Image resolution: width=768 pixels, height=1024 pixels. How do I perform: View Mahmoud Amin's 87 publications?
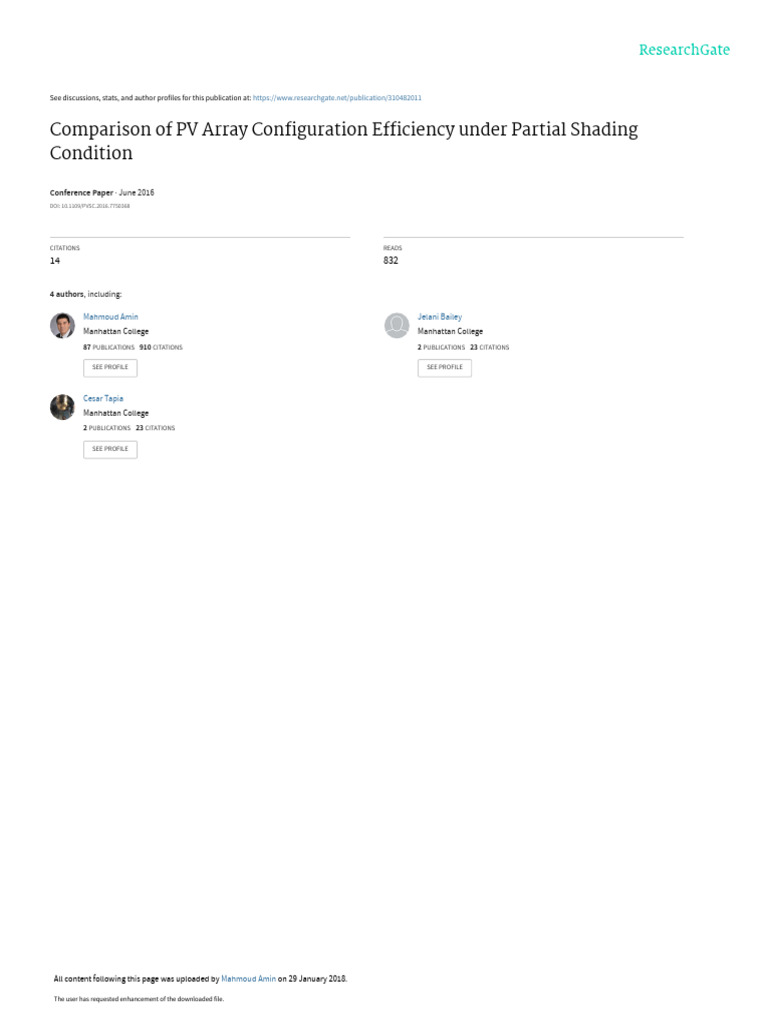(109, 347)
